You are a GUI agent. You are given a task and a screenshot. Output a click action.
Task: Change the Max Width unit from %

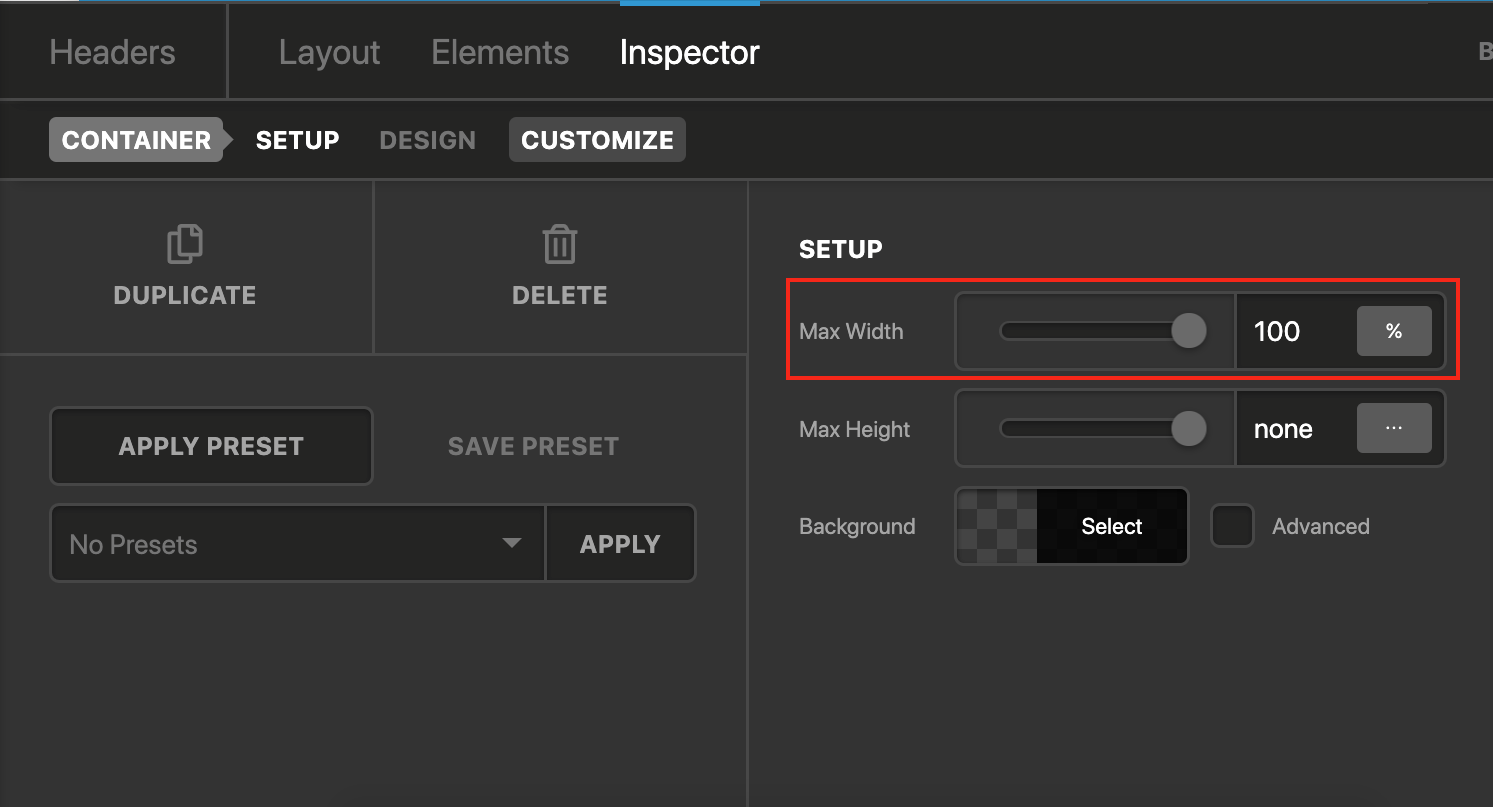(x=1394, y=331)
